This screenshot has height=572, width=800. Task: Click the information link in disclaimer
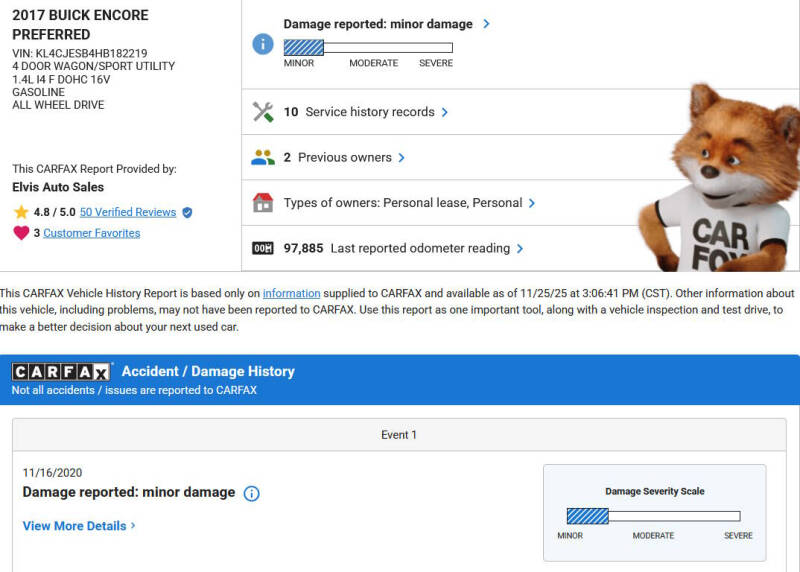coord(291,293)
